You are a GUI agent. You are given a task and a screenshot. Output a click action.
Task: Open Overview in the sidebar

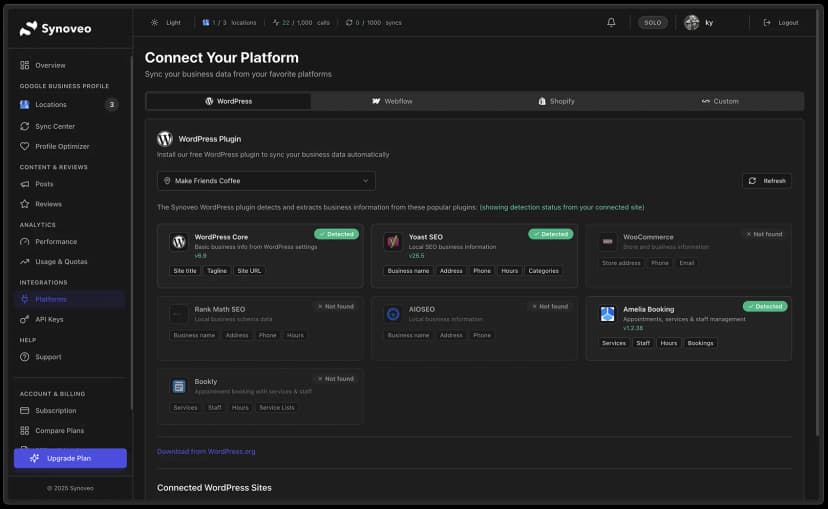click(50, 65)
